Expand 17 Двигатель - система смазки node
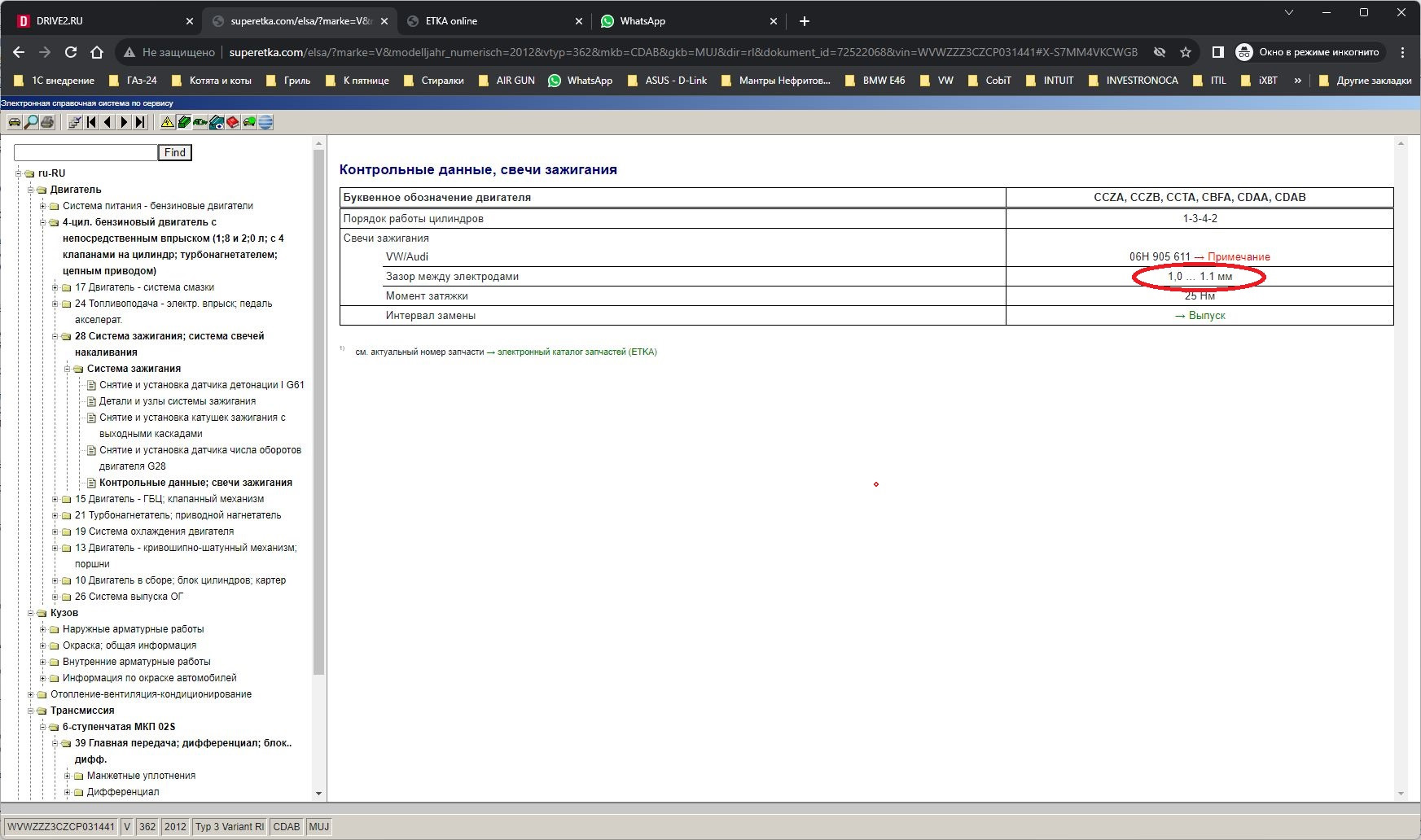This screenshot has height=840, width=1421. click(x=55, y=287)
